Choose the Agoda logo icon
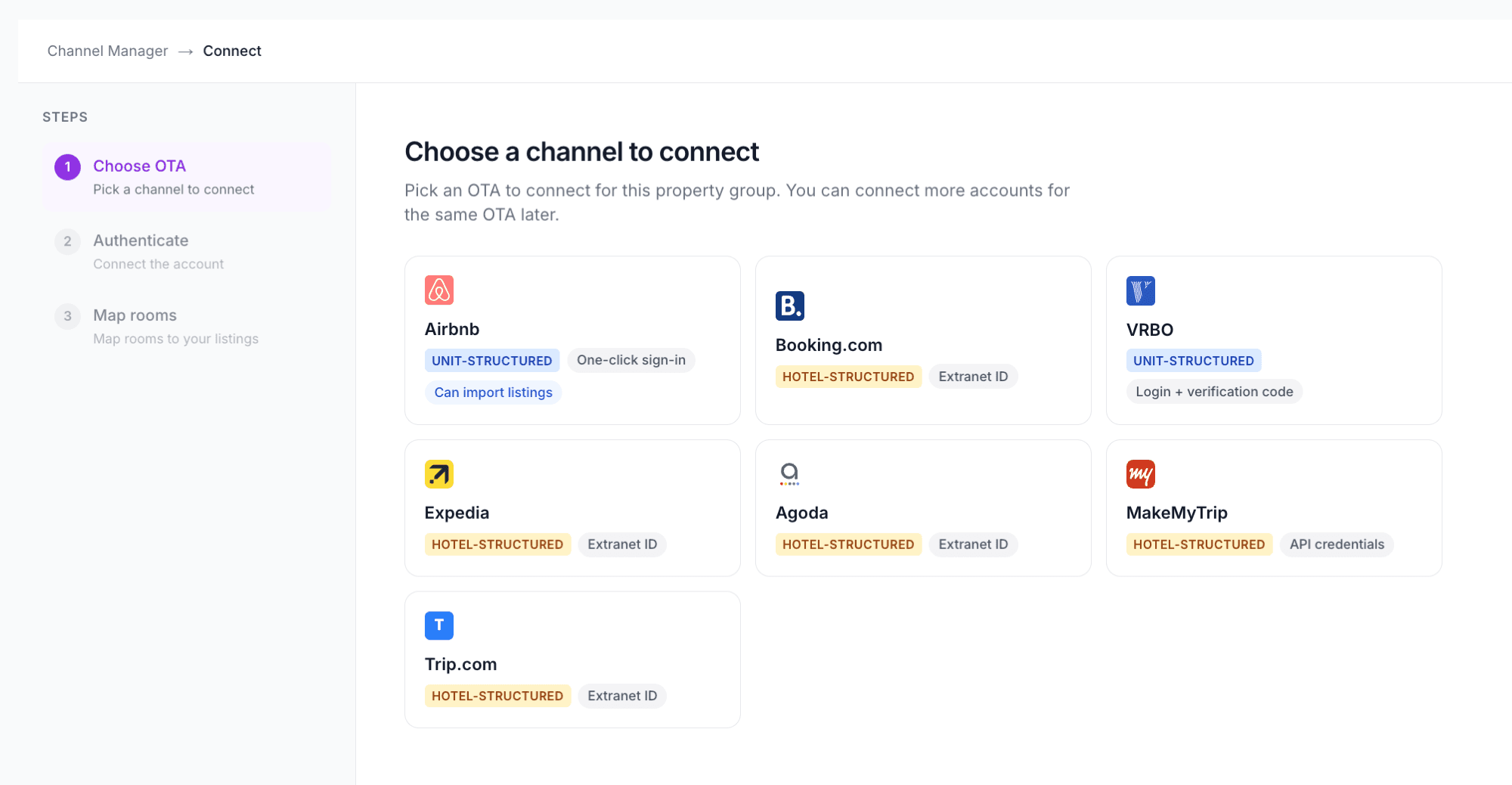 [789, 474]
